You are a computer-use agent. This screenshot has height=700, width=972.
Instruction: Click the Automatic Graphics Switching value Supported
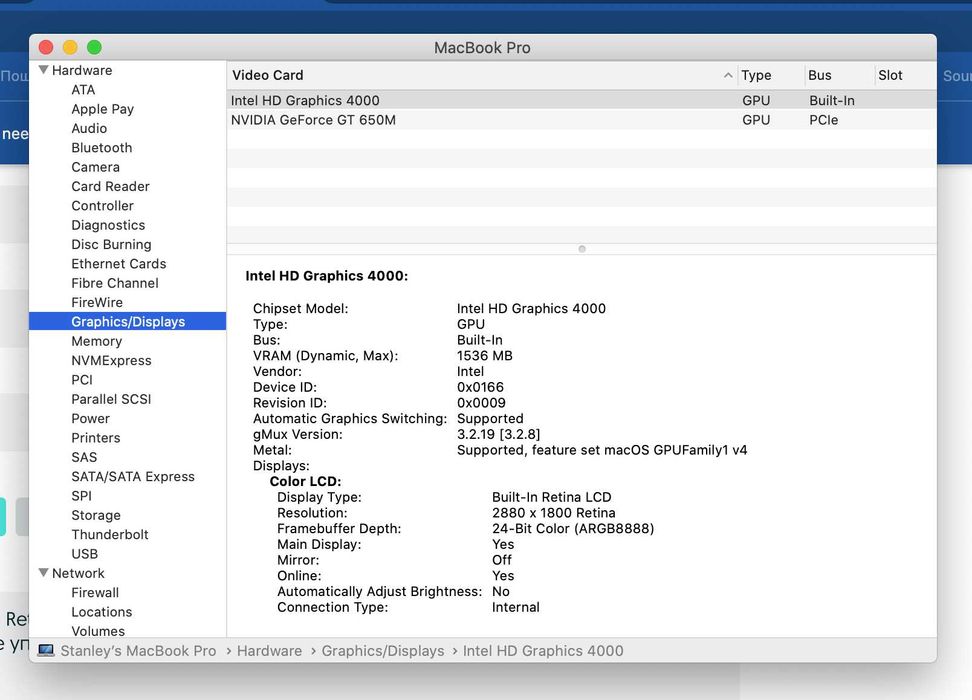click(490, 419)
